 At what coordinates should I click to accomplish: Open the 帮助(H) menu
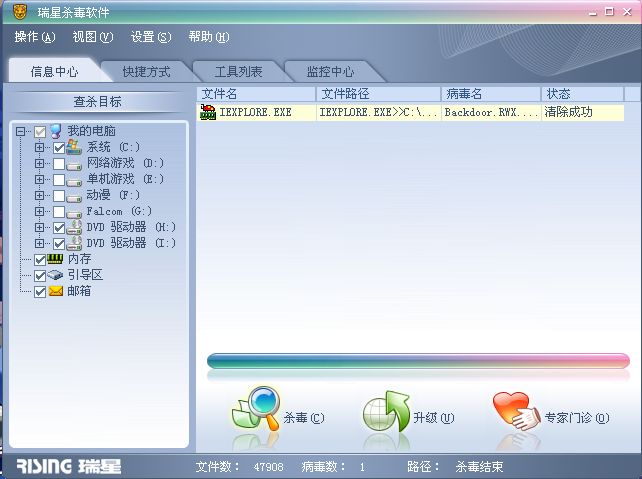(209, 37)
